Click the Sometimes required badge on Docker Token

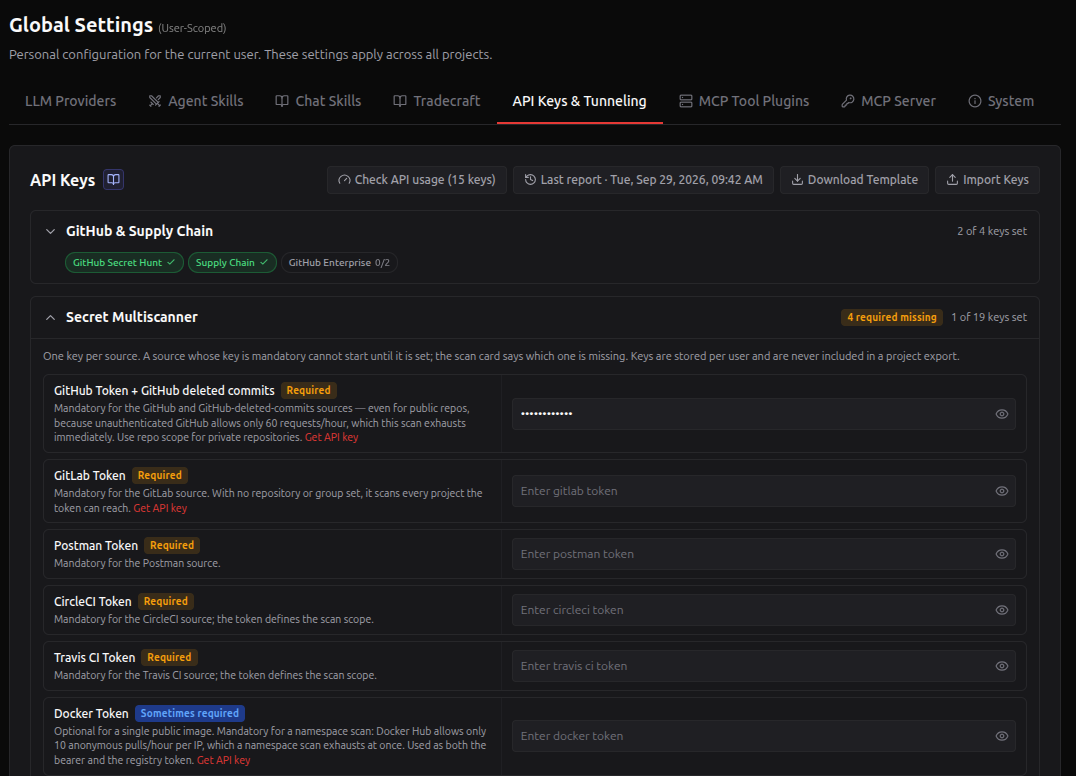point(189,713)
